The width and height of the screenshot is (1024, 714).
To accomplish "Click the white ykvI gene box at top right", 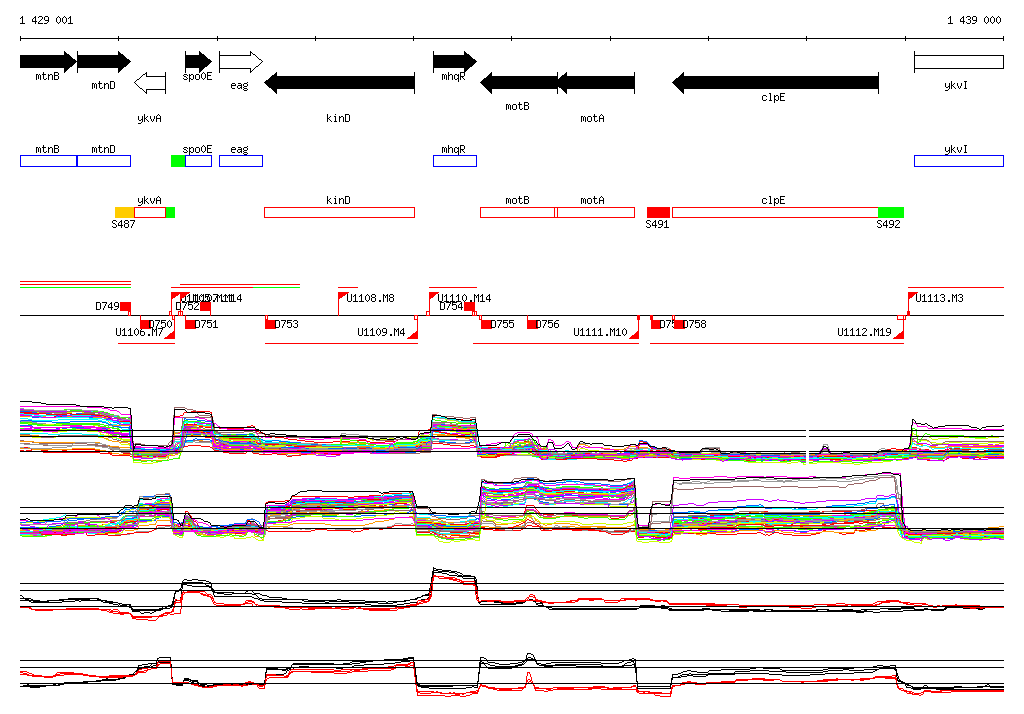I will (959, 62).
